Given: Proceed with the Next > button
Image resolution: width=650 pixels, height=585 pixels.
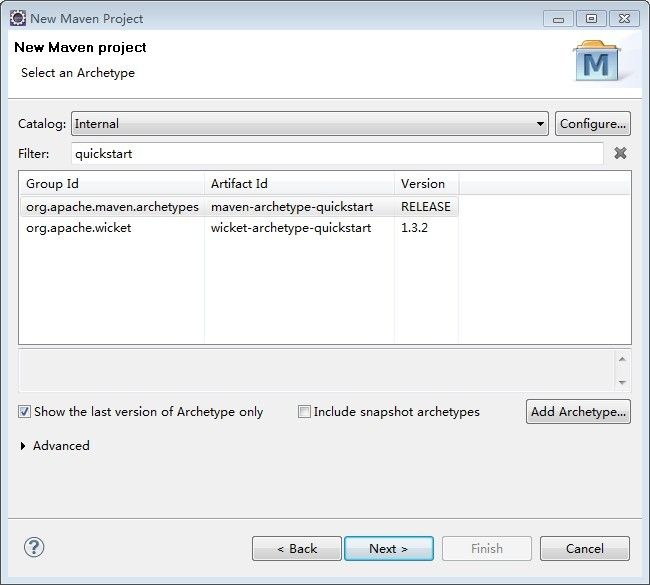Looking at the screenshot, I should point(389,549).
